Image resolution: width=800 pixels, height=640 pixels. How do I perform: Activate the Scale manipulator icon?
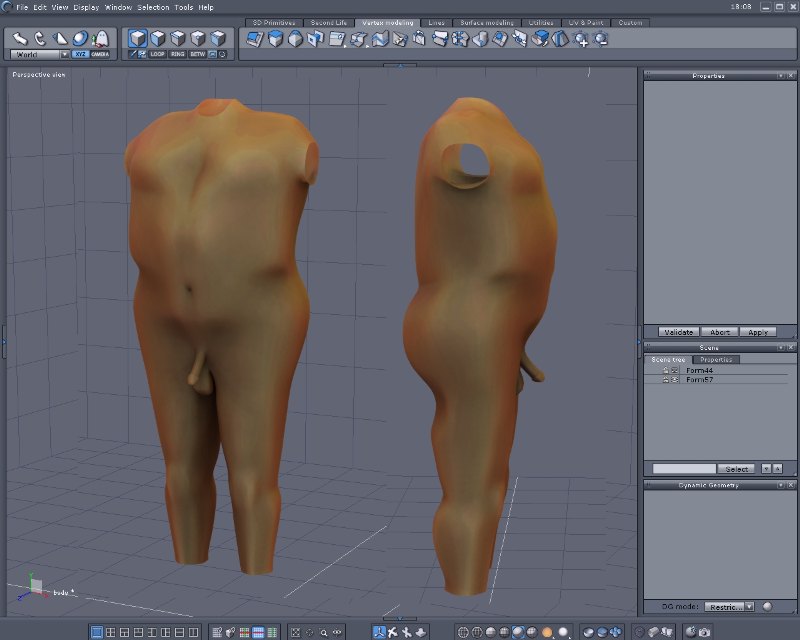tap(60, 38)
